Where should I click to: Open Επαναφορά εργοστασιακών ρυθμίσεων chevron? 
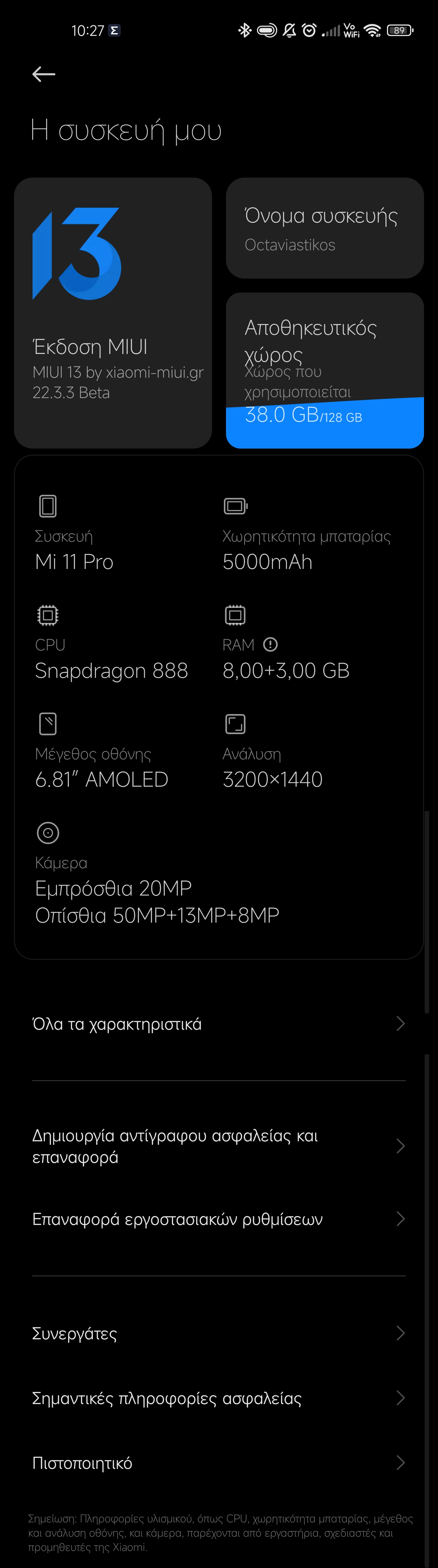pos(400,1219)
